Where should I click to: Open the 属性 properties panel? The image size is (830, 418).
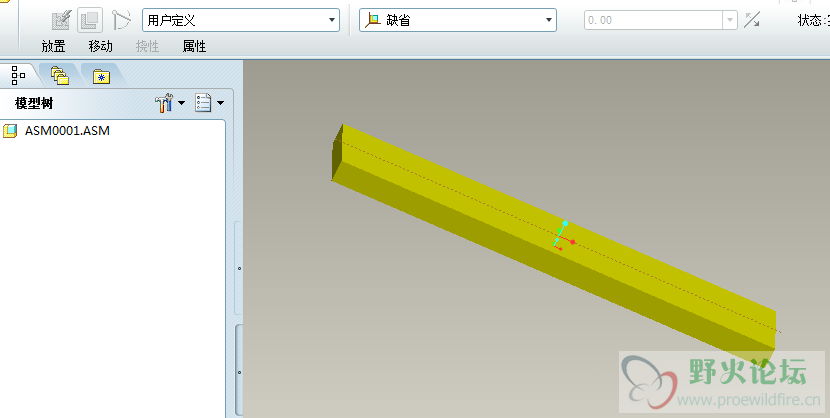pyautogui.click(x=194, y=47)
